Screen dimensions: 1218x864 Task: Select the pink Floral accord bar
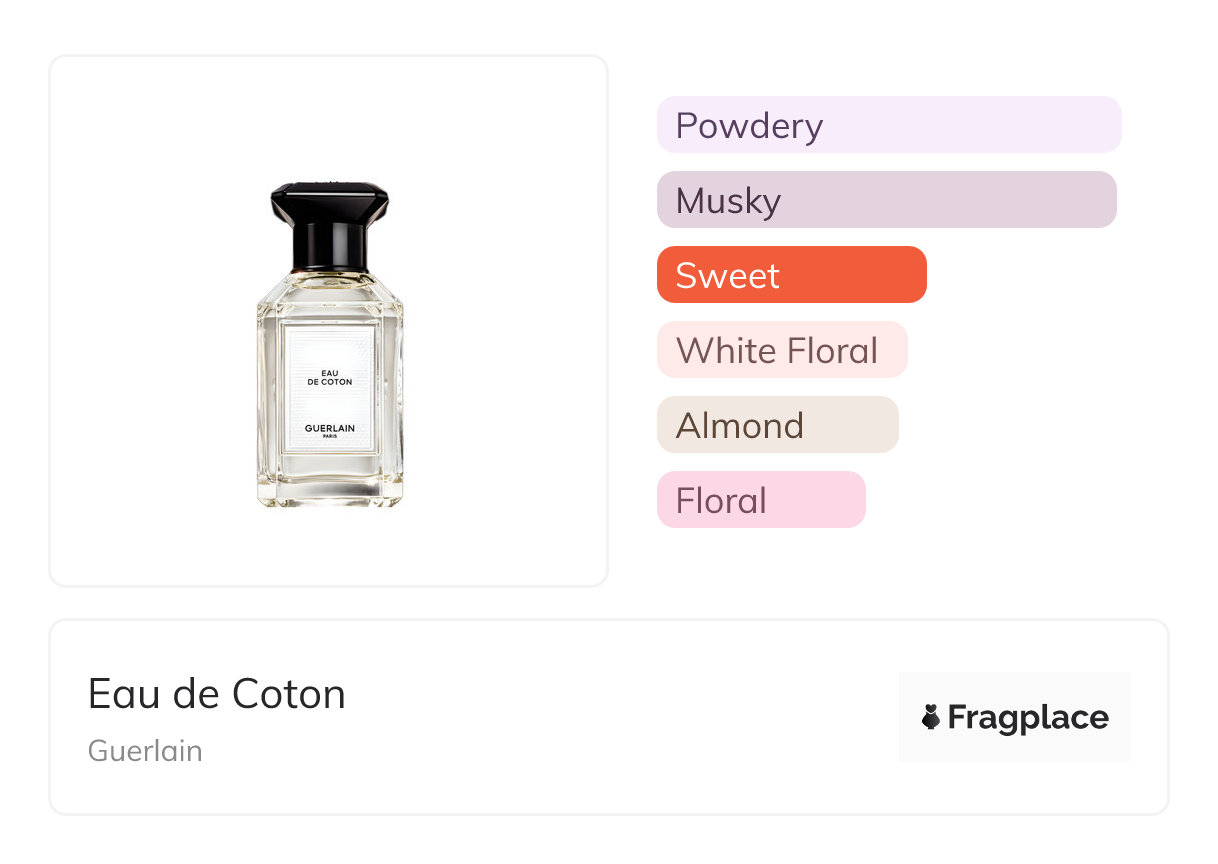coord(760,500)
